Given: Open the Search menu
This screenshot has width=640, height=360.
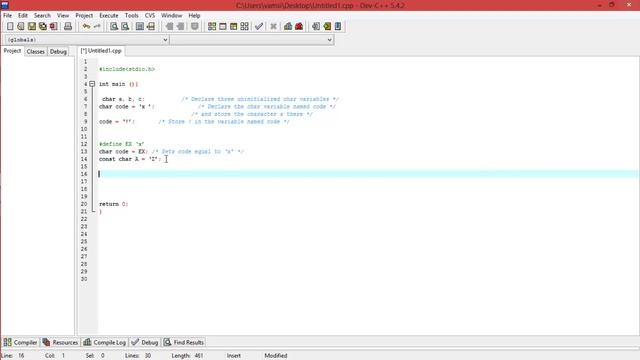Looking at the screenshot, I should pyautogui.click(x=42, y=16).
